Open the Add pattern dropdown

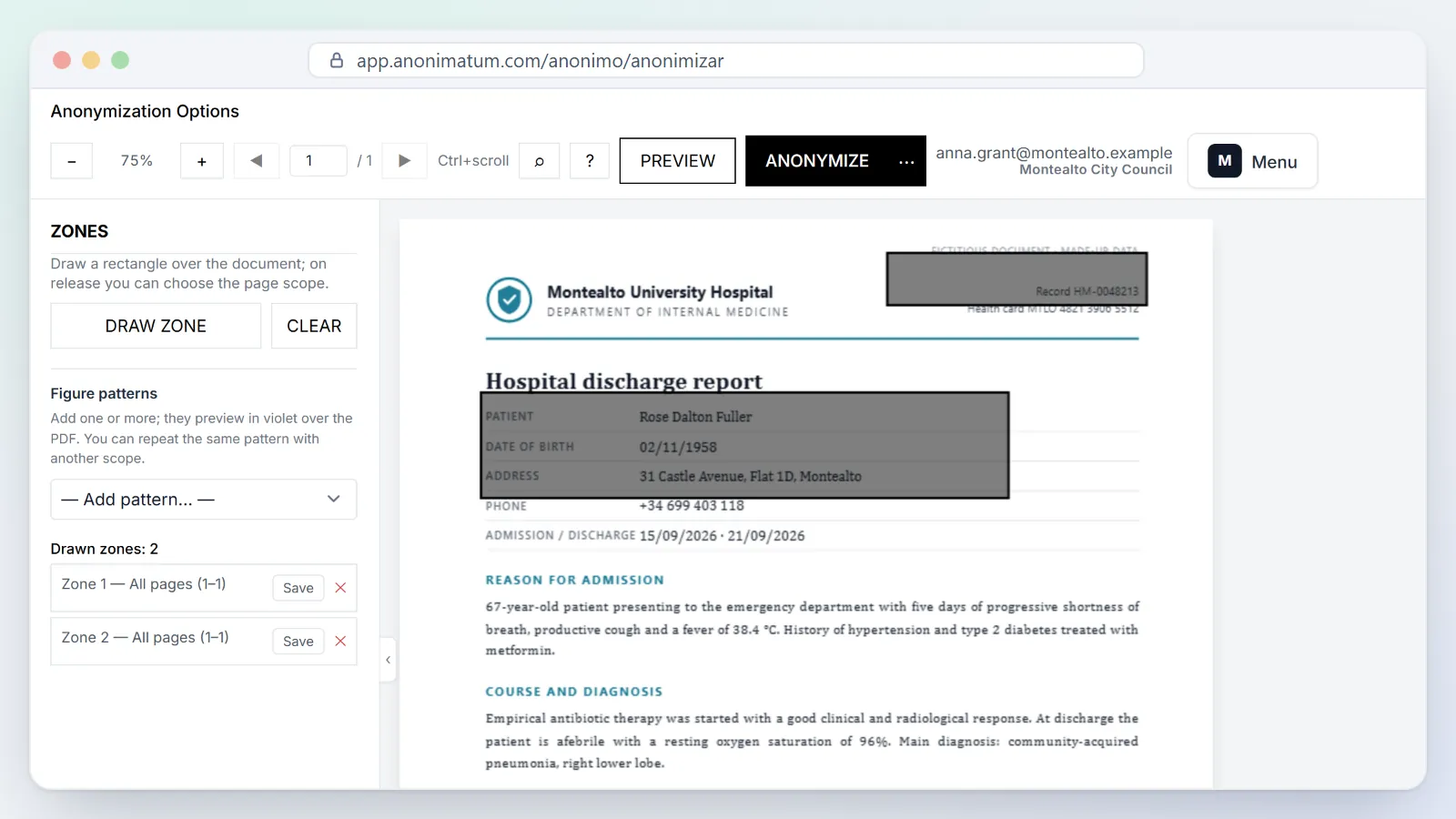coord(204,500)
